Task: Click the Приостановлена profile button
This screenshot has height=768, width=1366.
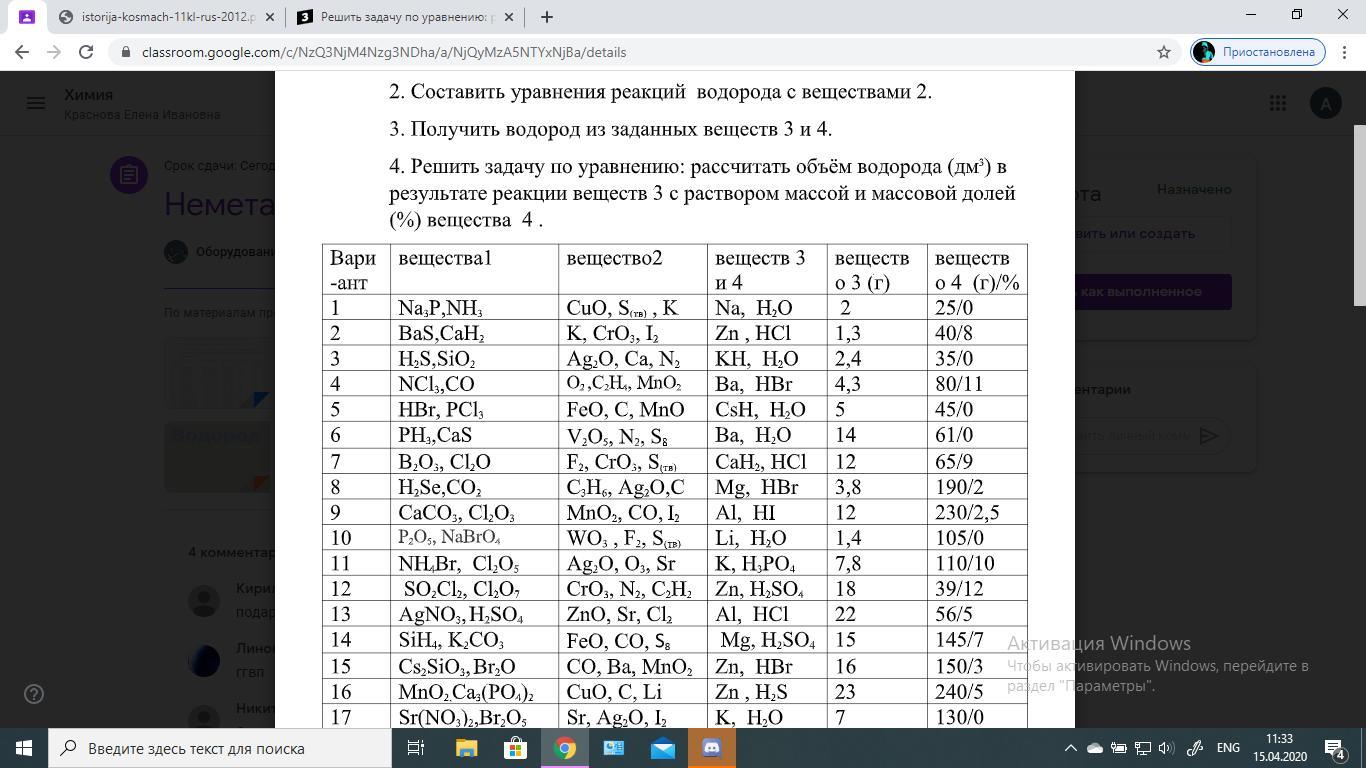Action: 1258,52
